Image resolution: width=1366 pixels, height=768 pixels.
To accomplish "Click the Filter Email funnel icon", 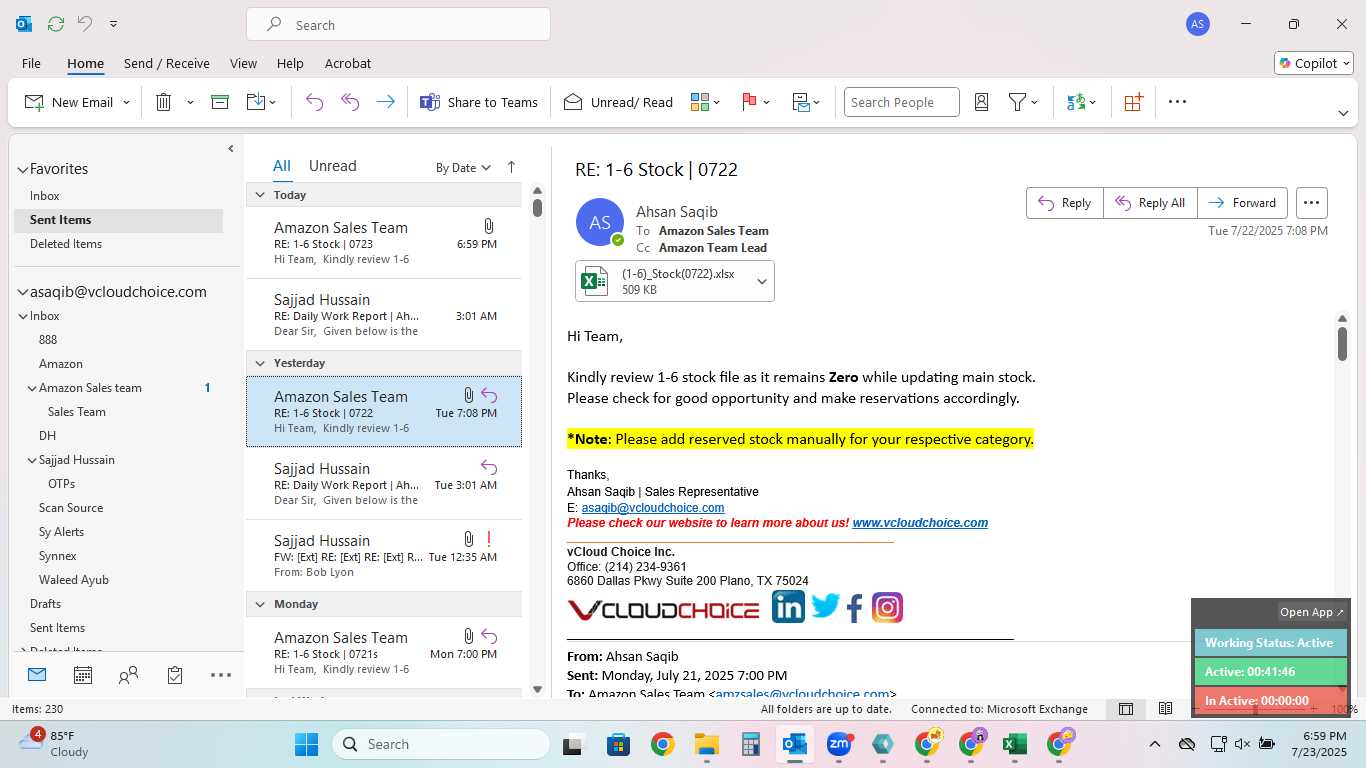I will tap(1017, 102).
